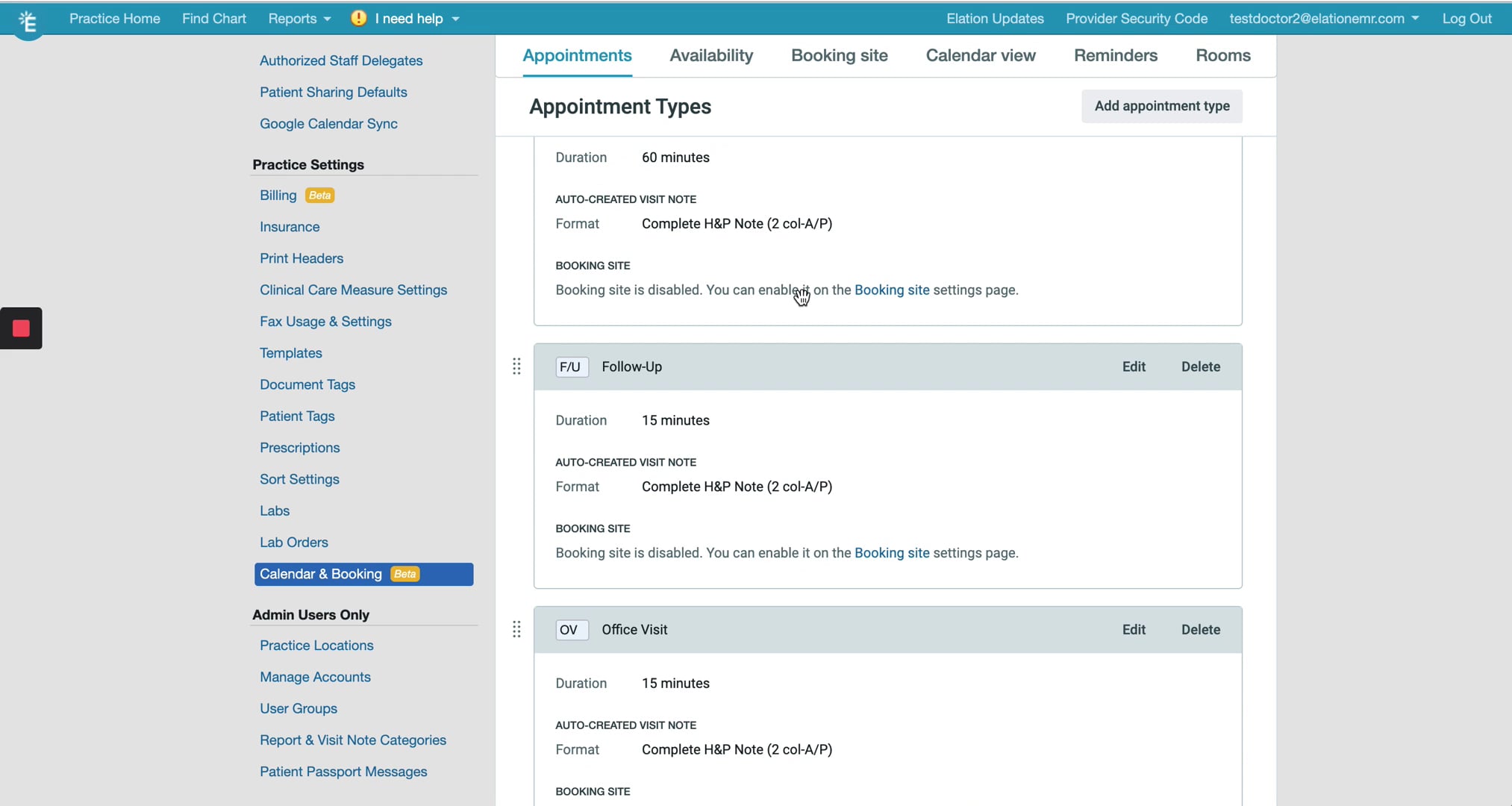This screenshot has width=1512, height=806.
Task: Expand the I need help dropdown
Action: pos(416,19)
